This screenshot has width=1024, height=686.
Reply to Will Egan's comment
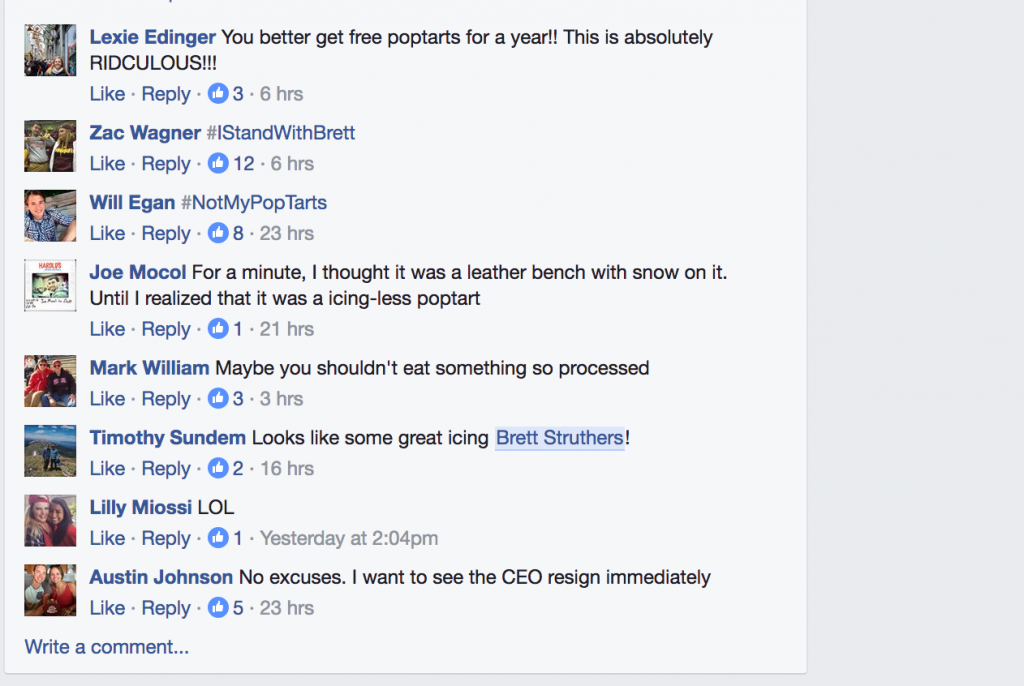[165, 233]
